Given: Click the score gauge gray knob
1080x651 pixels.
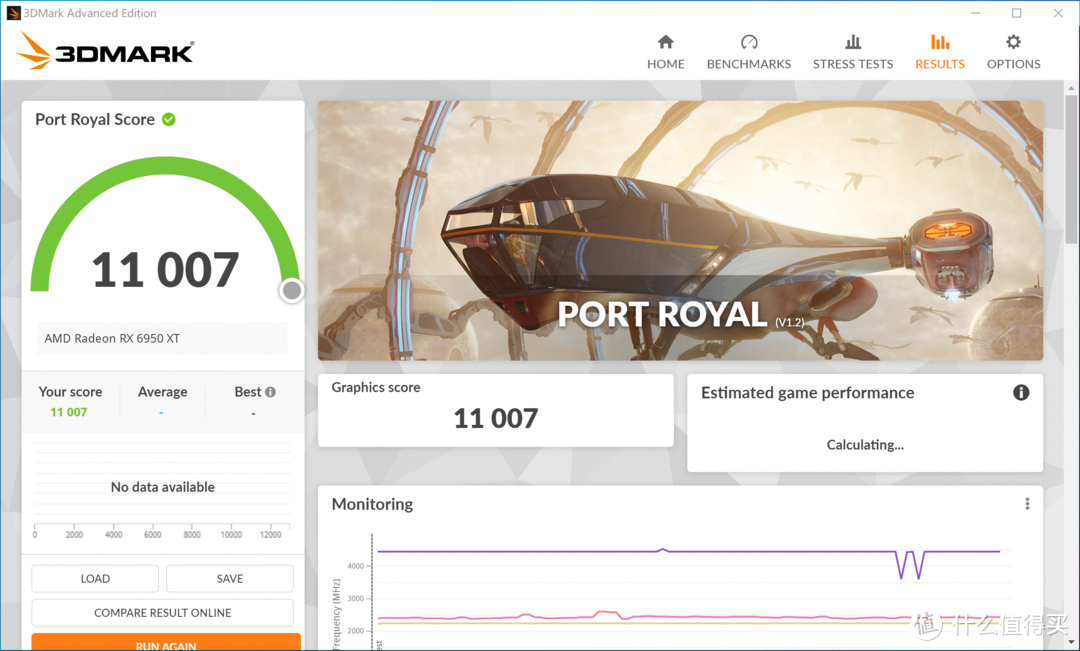Looking at the screenshot, I should [x=292, y=291].
